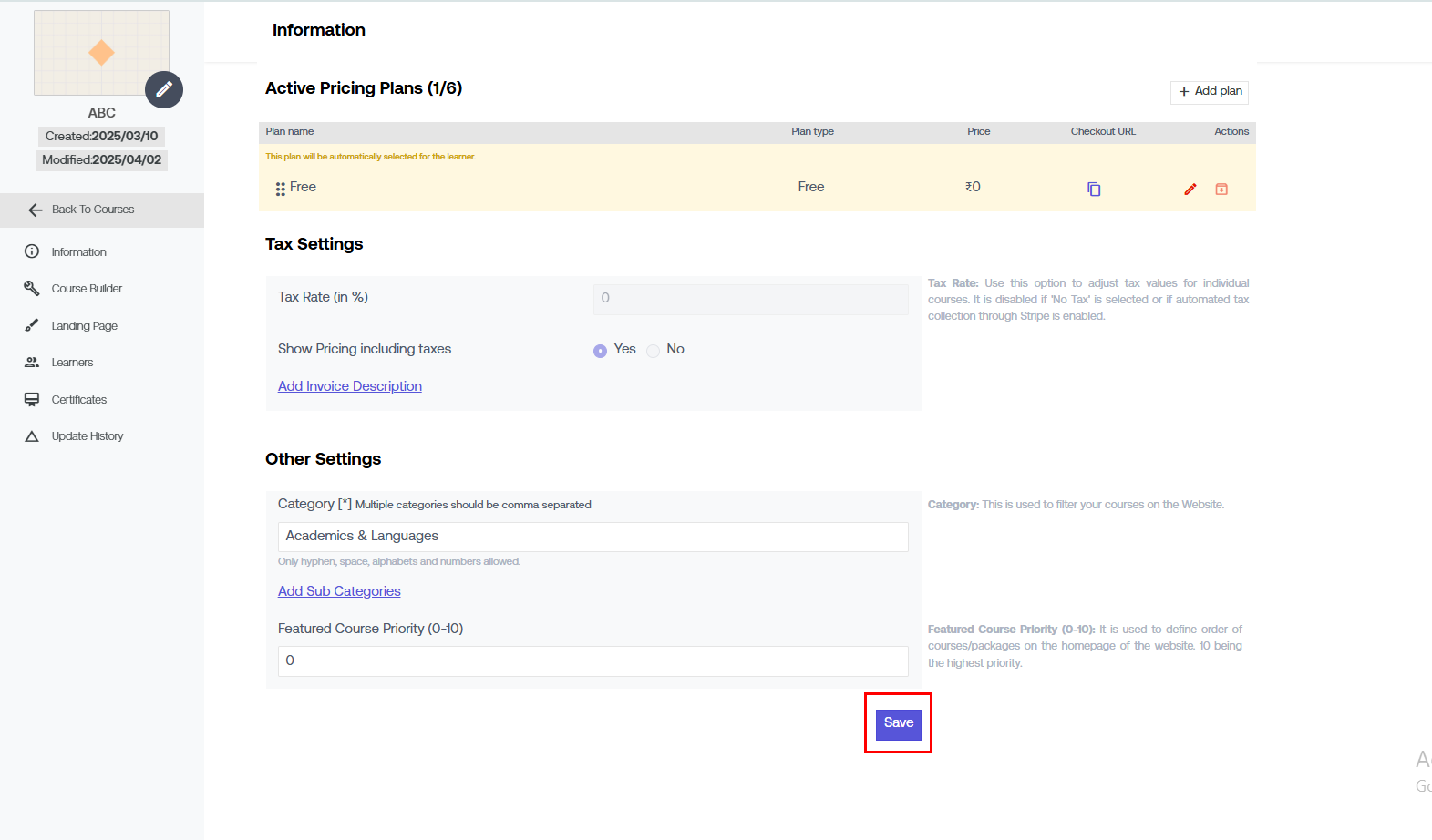Click the Category text field
The width and height of the screenshot is (1432, 840).
(592, 537)
